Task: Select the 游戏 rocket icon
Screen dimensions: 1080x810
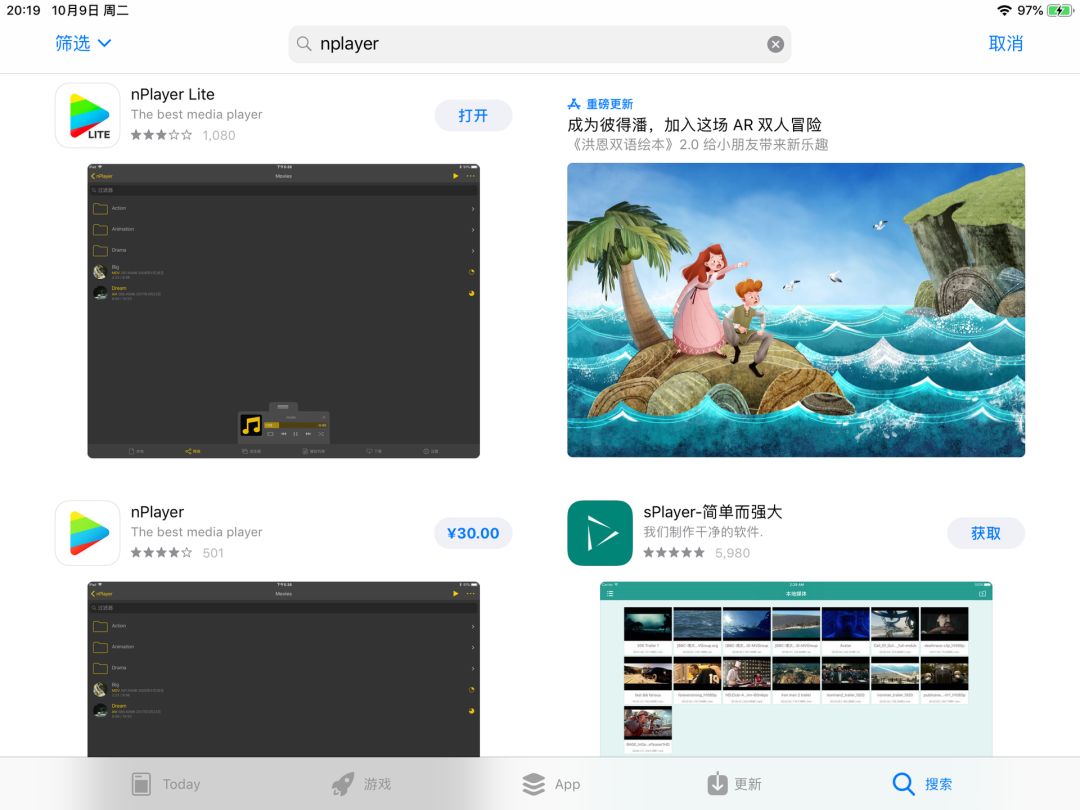Action: [x=341, y=783]
